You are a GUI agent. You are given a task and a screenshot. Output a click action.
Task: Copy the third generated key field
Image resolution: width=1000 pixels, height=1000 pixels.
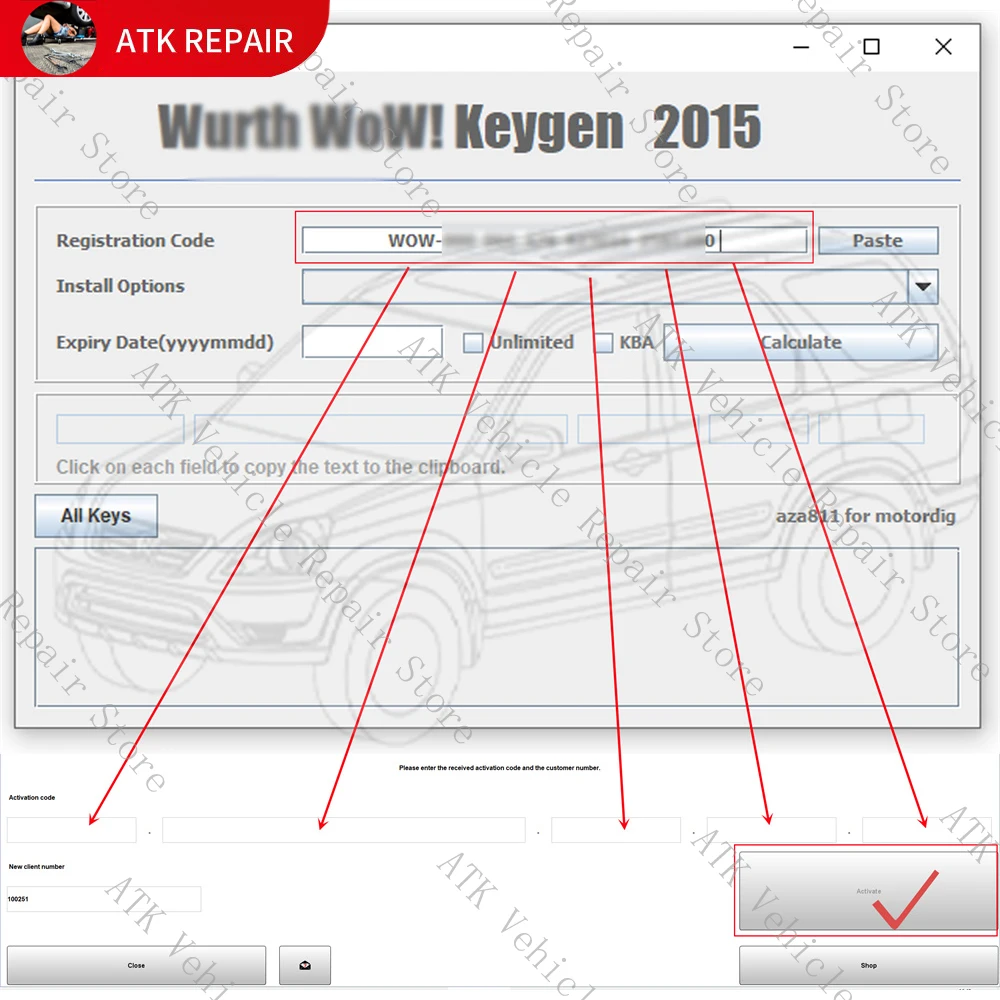coord(638,429)
